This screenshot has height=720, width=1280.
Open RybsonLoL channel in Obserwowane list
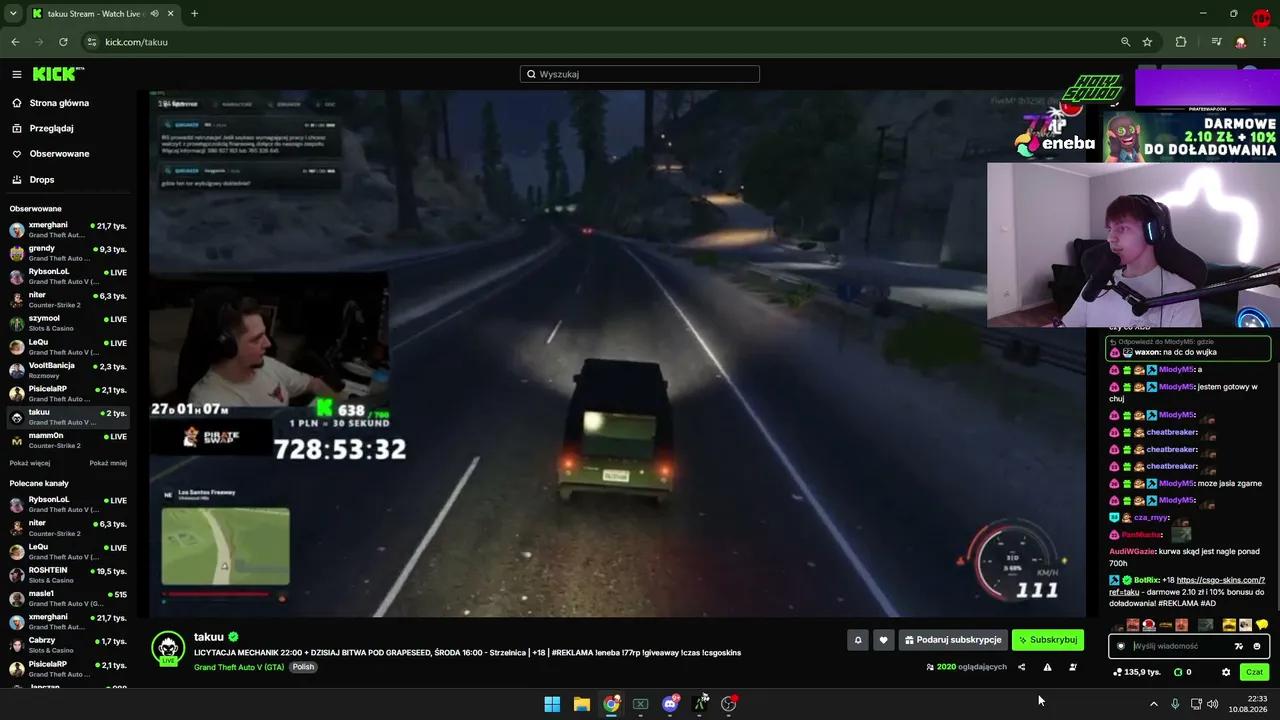pos(68,276)
